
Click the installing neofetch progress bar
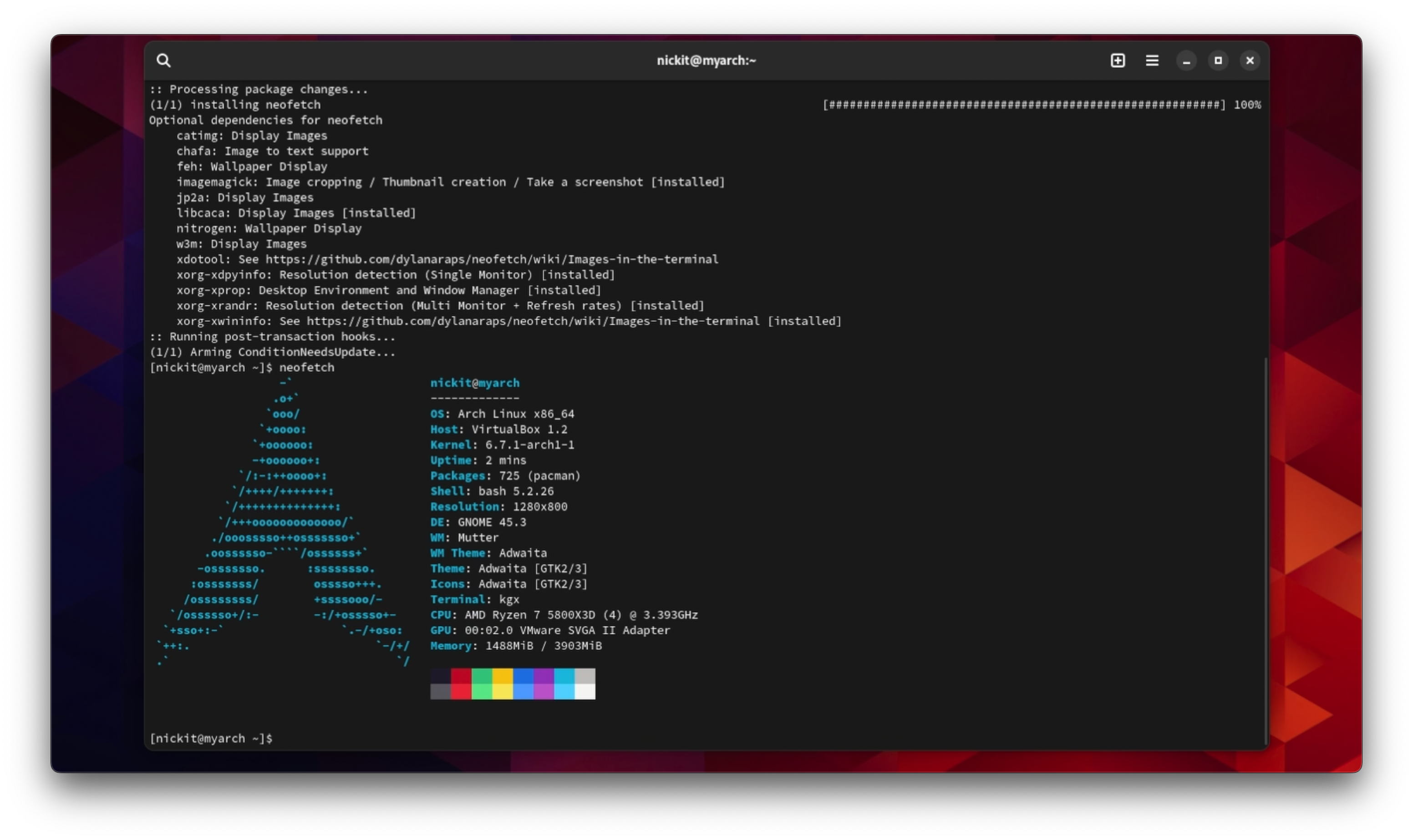point(1023,105)
